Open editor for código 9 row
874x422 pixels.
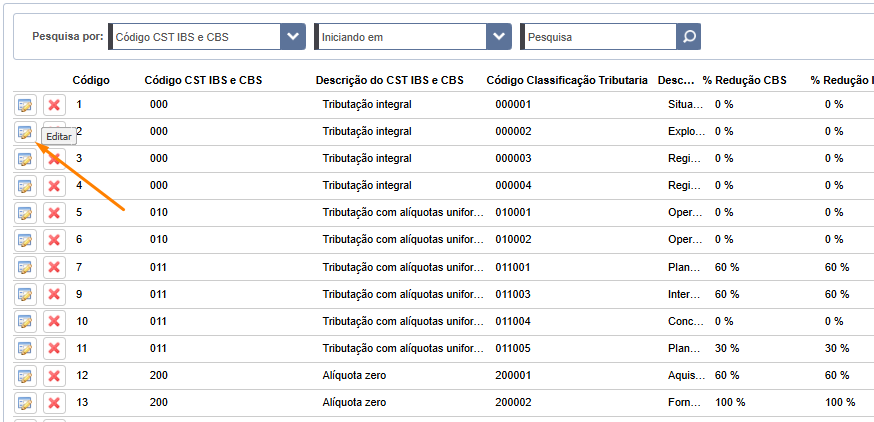[25, 294]
